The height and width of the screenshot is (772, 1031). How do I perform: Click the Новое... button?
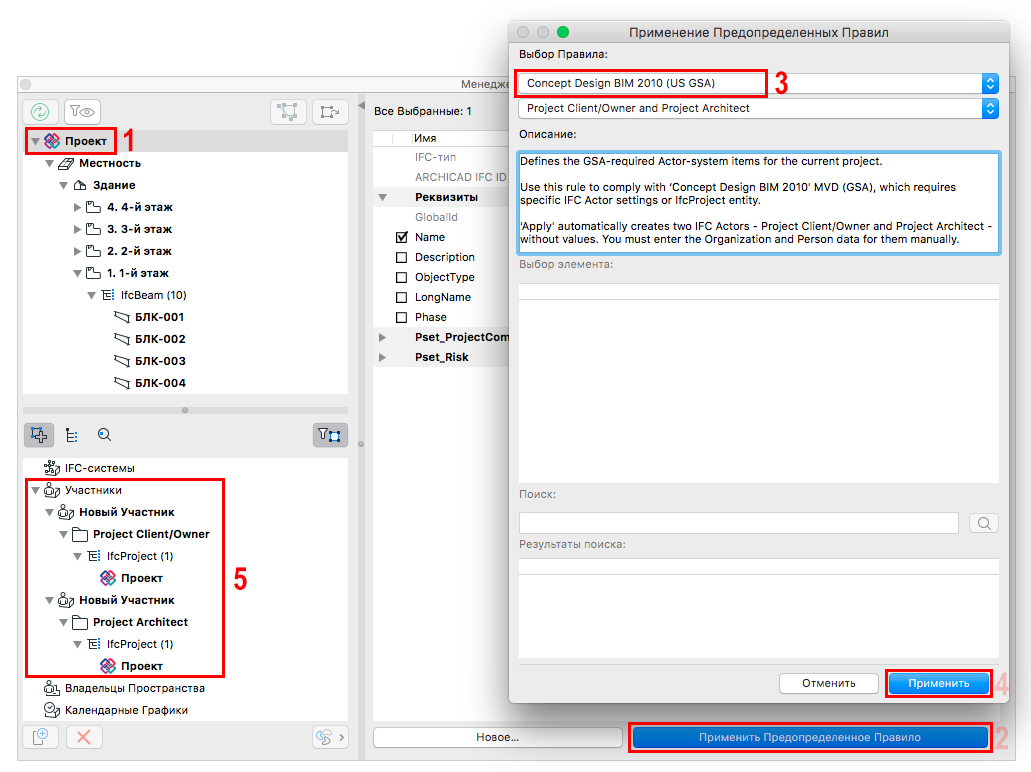[497, 738]
